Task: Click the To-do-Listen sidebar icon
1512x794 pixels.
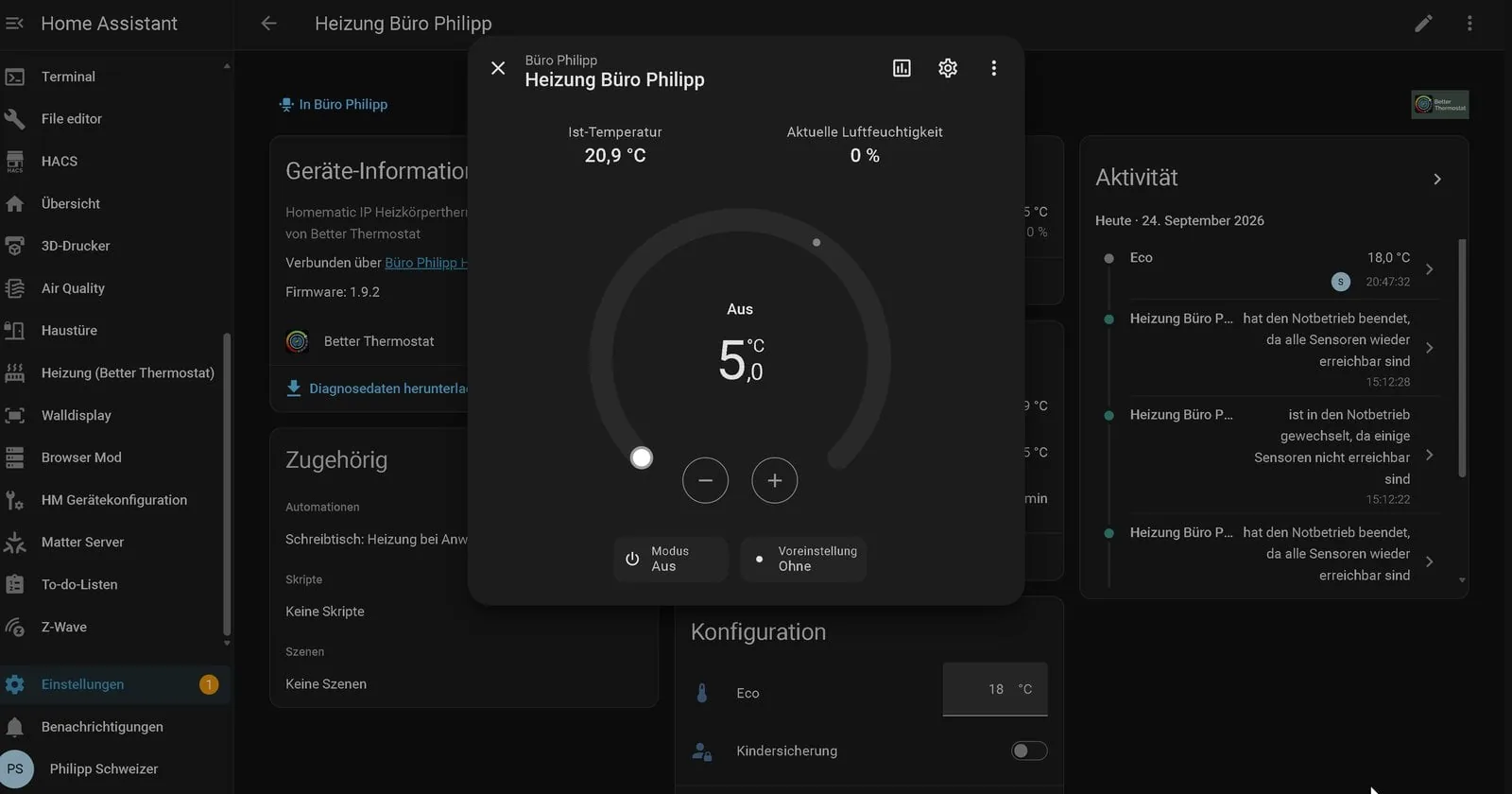Action: click(15, 584)
